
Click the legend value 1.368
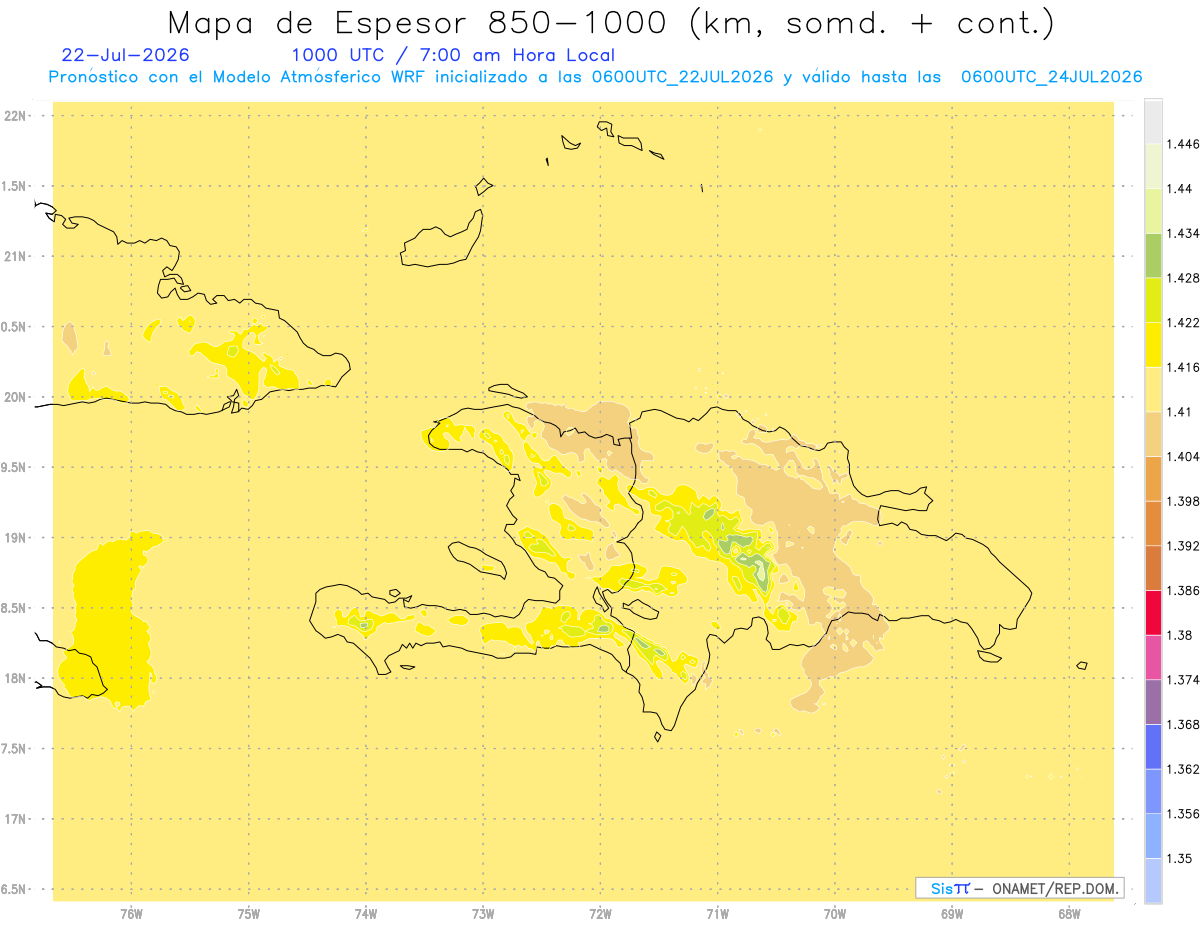coord(1183,724)
